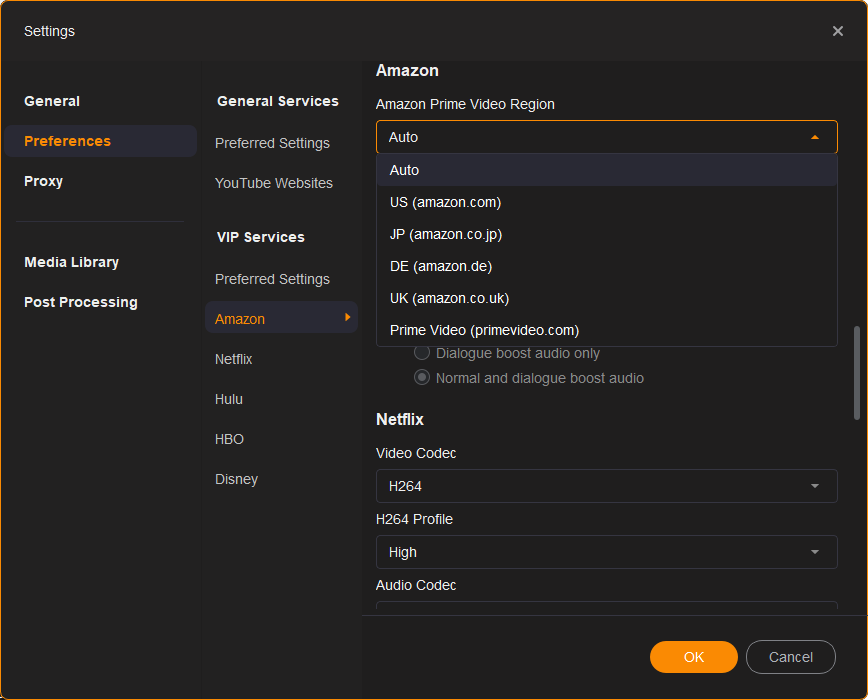The width and height of the screenshot is (868, 700).
Task: Open the General settings tab
Action: click(x=52, y=101)
